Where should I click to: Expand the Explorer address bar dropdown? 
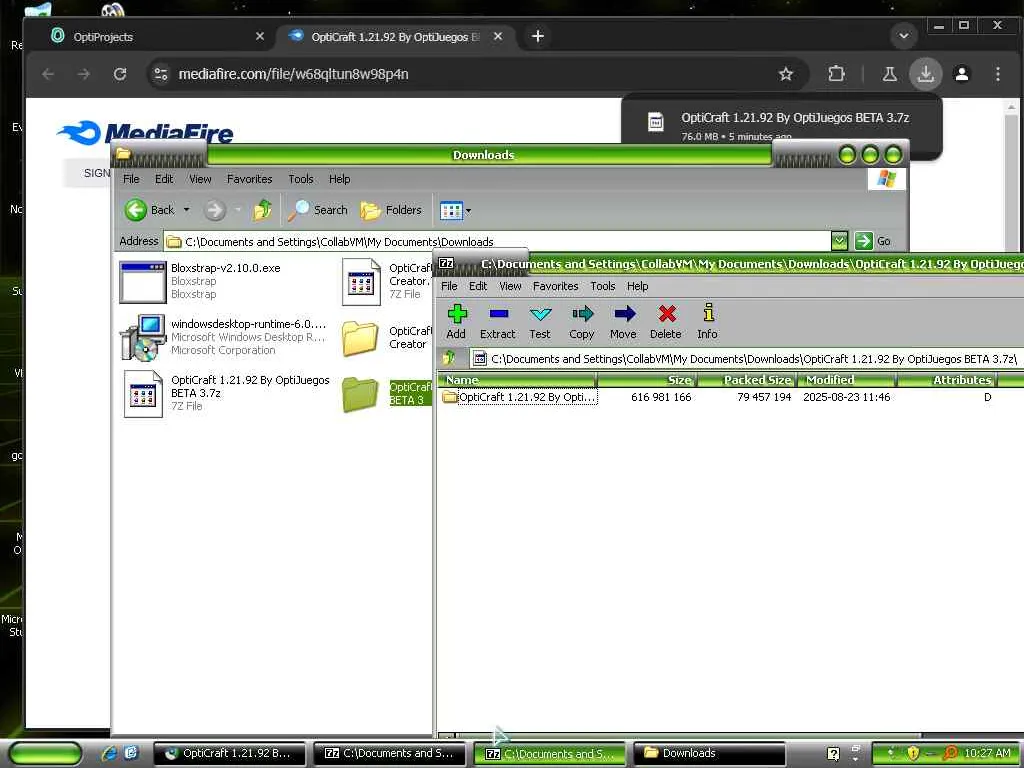[x=839, y=241]
